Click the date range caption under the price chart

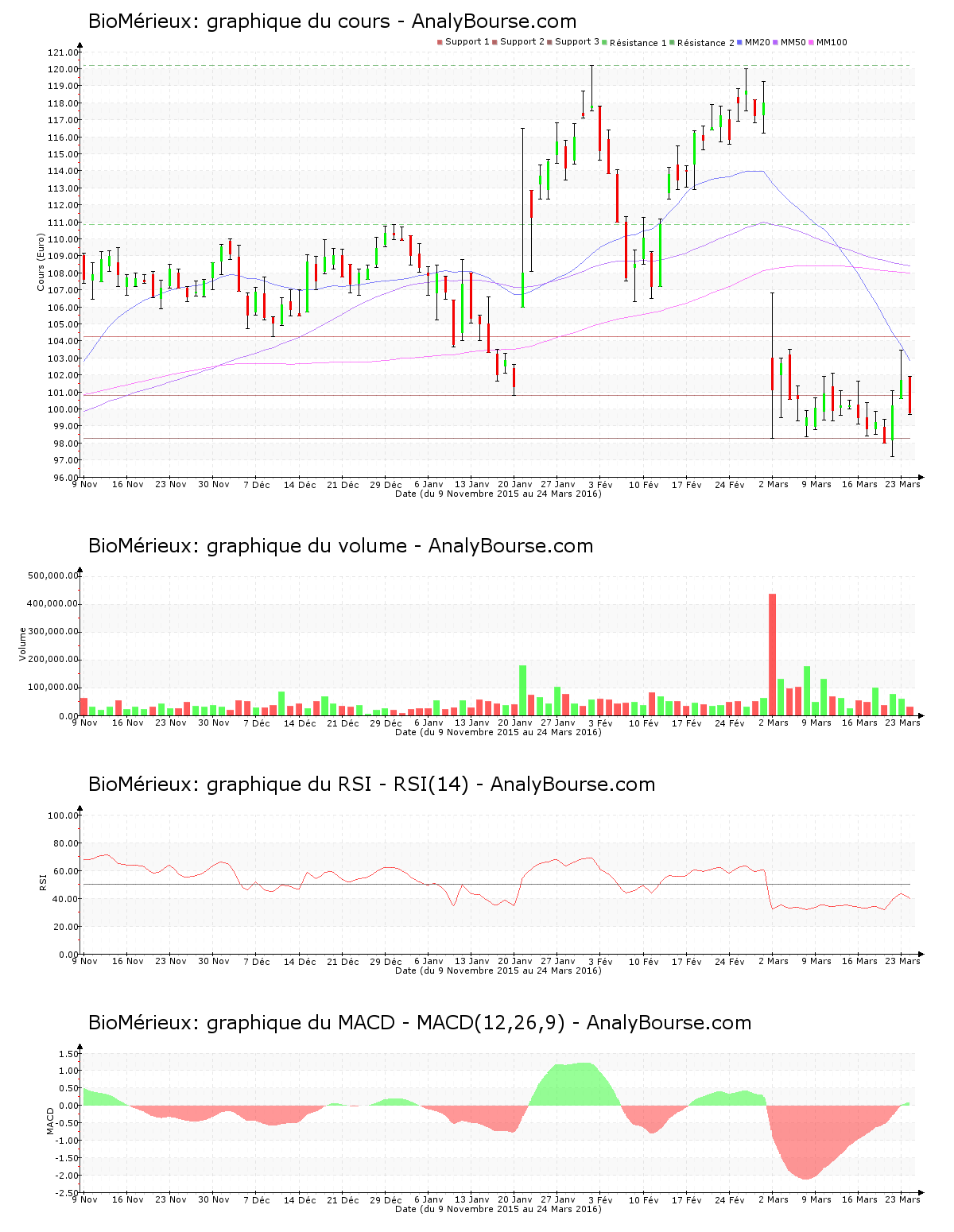point(498,494)
